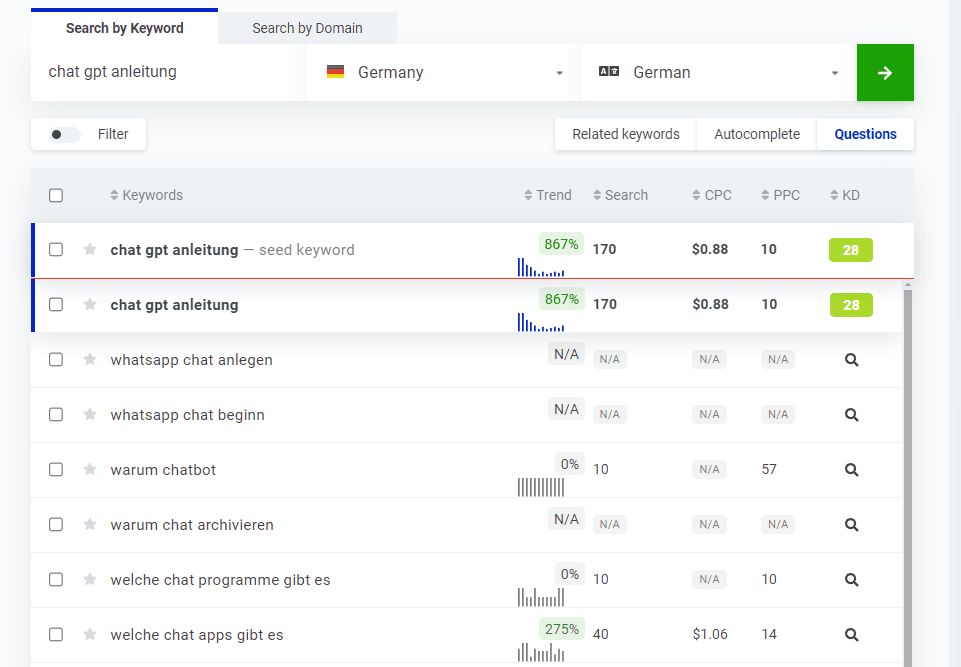Sort by Trend column
961x667 pixels.
[548, 195]
